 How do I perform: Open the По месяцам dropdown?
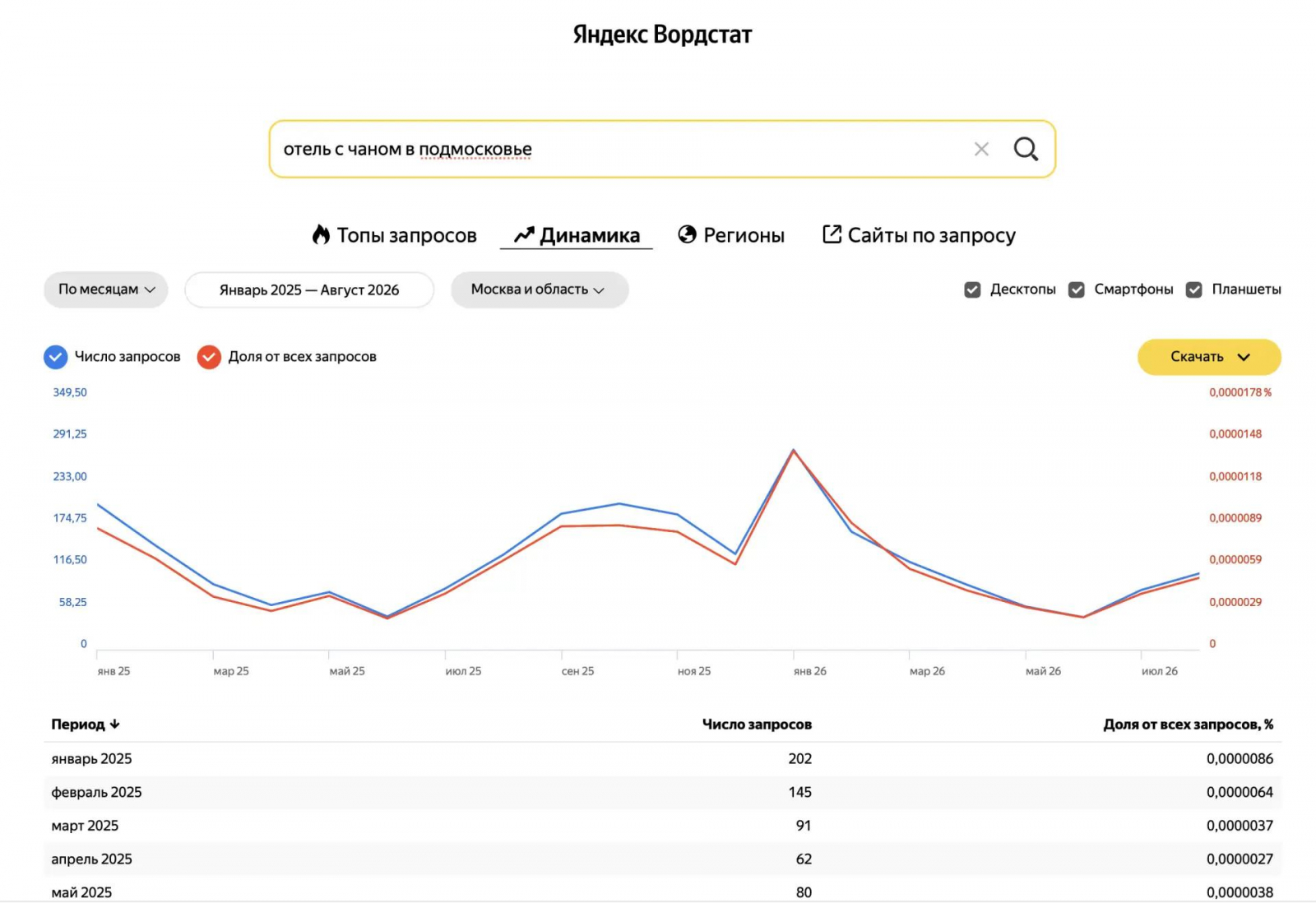click(x=106, y=289)
